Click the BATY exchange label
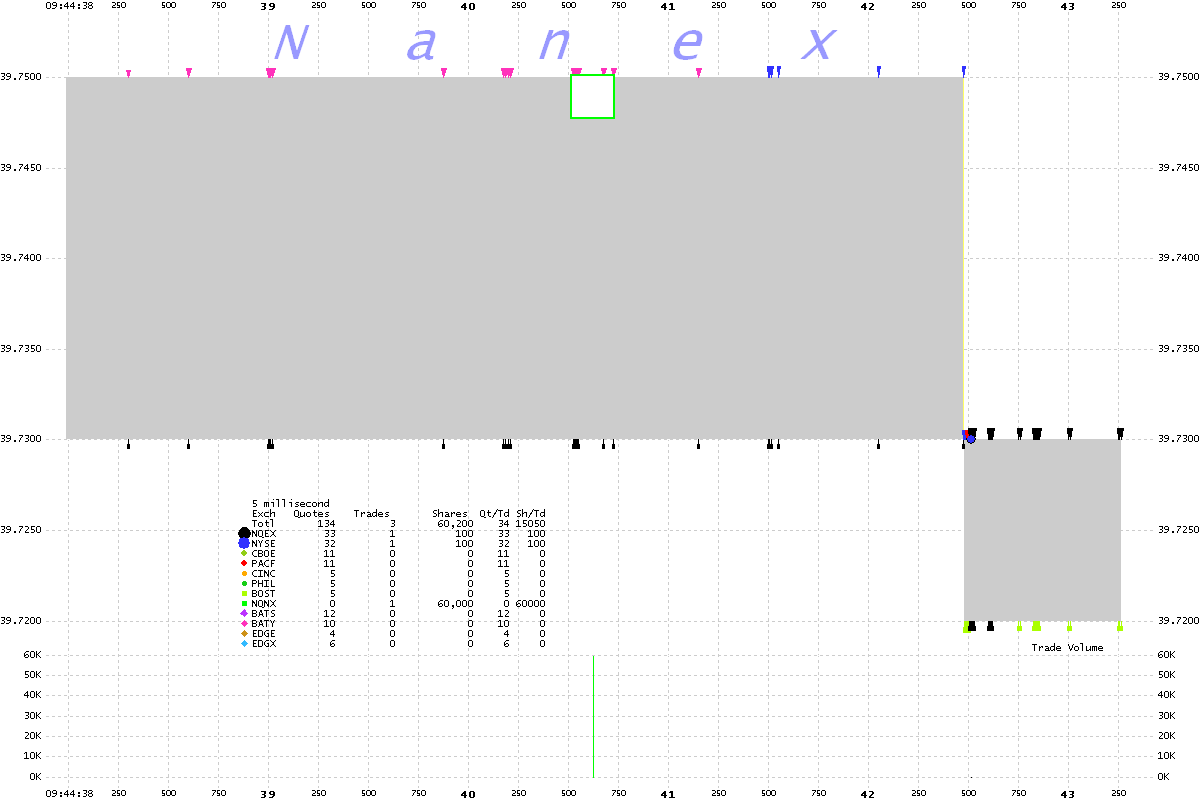1200x800 pixels. point(264,624)
